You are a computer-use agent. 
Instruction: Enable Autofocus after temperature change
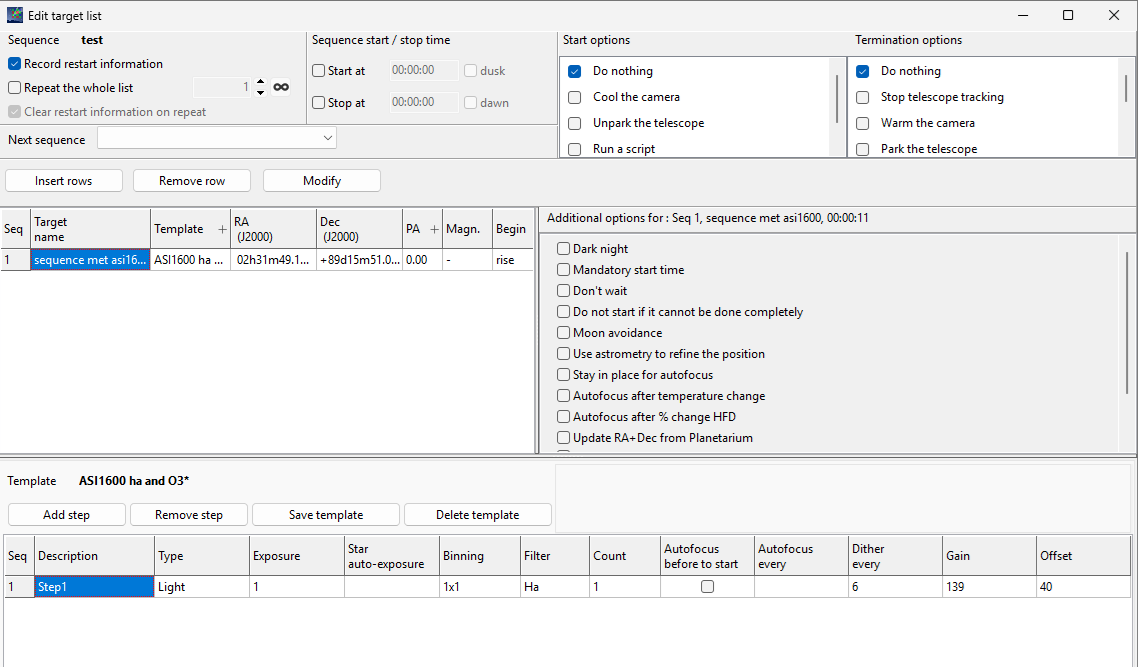click(563, 396)
